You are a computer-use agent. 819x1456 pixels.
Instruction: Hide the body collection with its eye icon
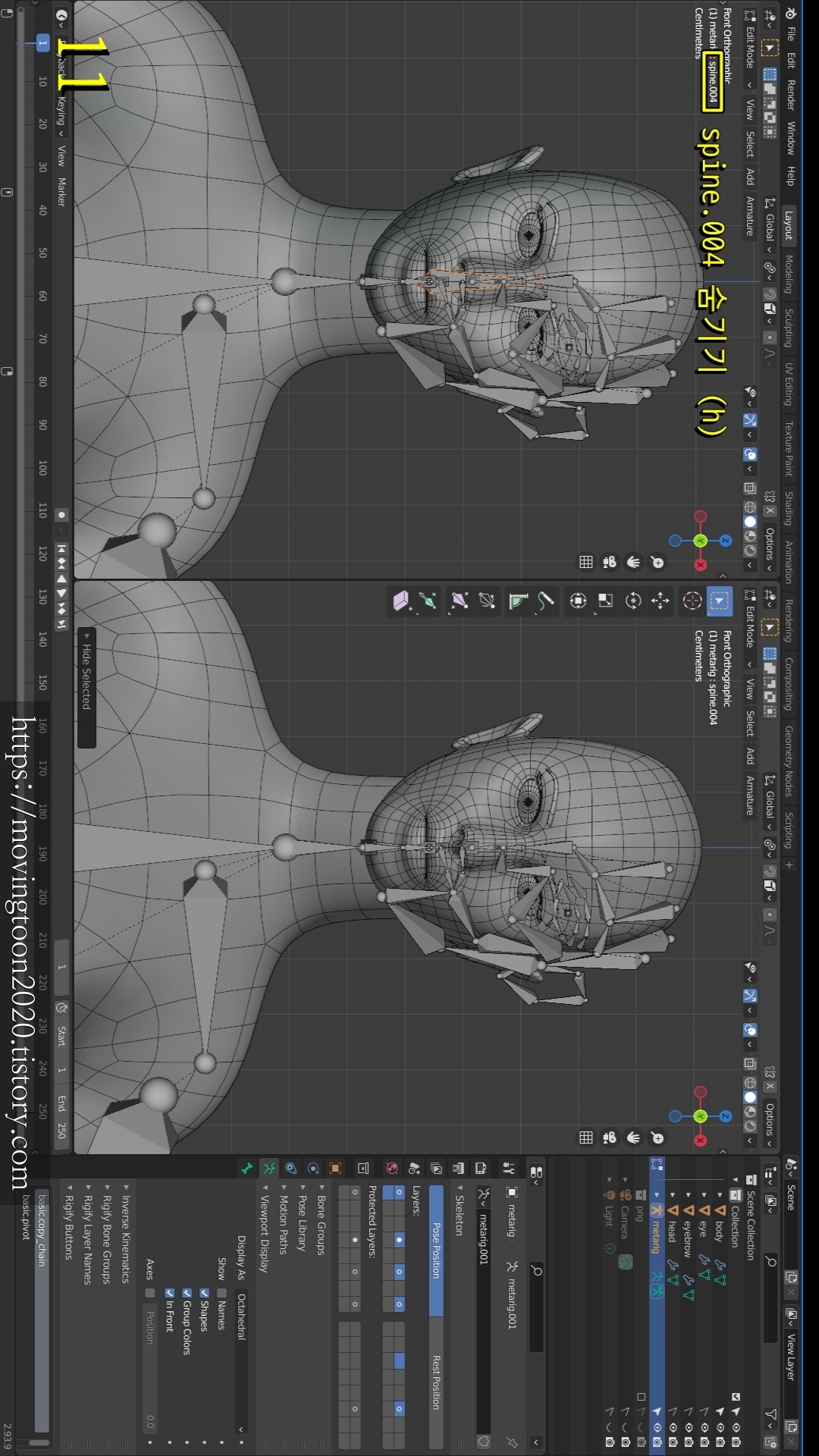[x=720, y=1426]
